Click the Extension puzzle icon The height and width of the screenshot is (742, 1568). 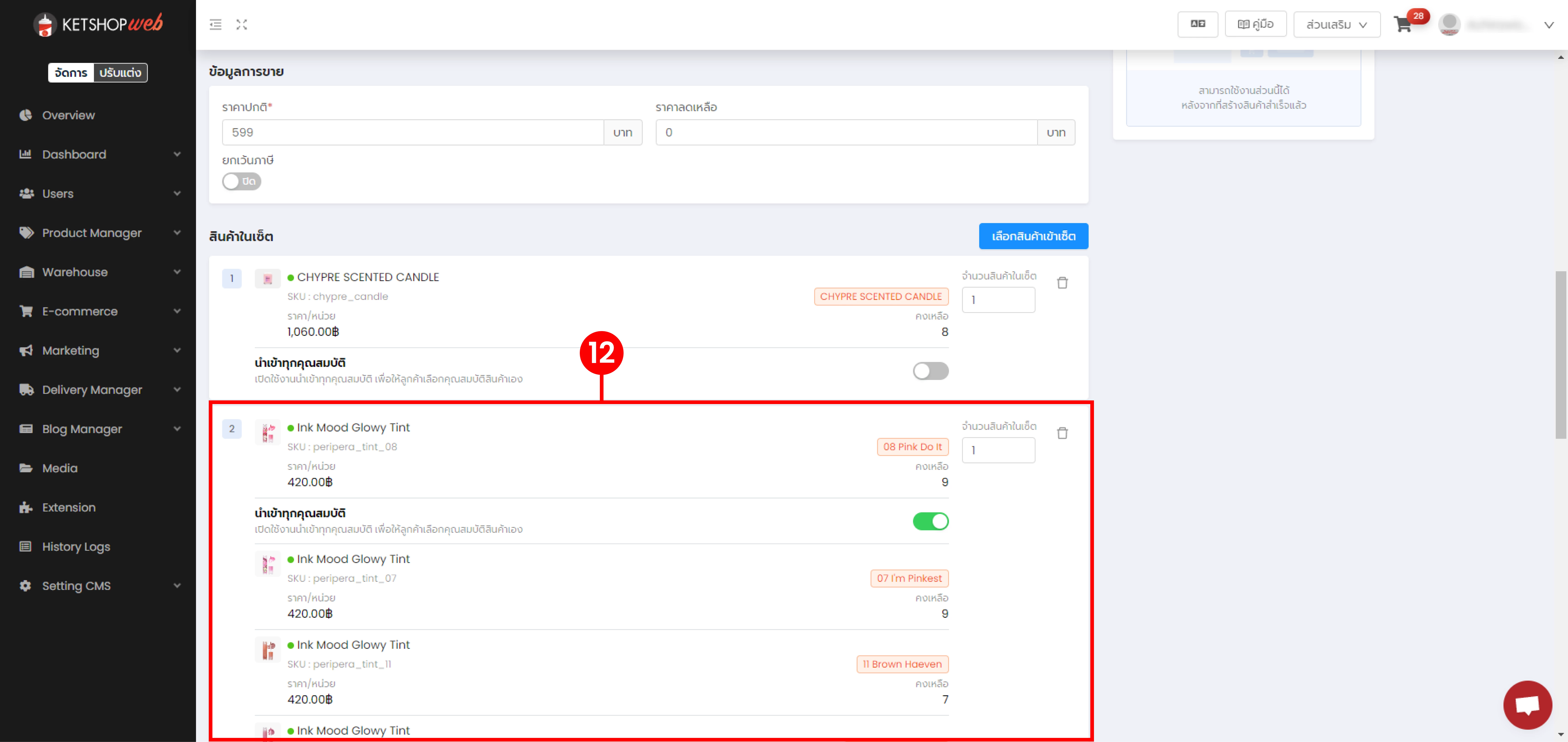click(26, 507)
